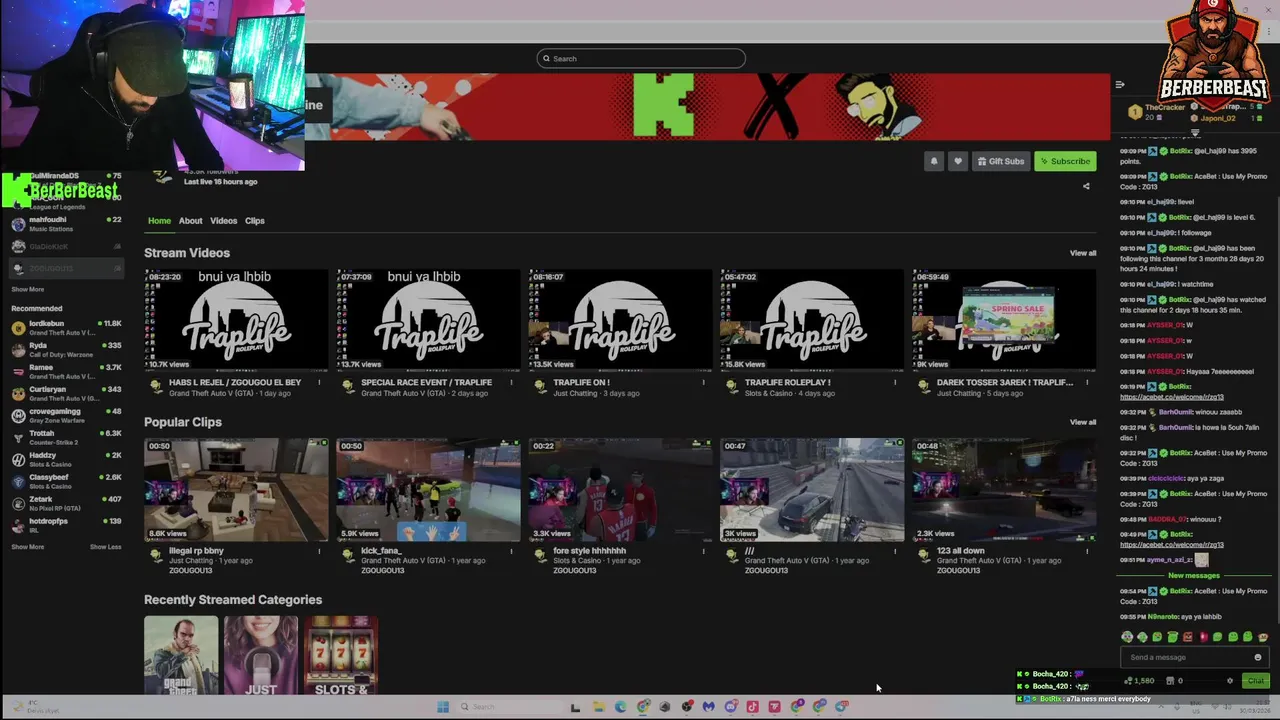Open crowegamingg recommended channel
This screenshot has height=720, width=1280.
tap(66, 415)
